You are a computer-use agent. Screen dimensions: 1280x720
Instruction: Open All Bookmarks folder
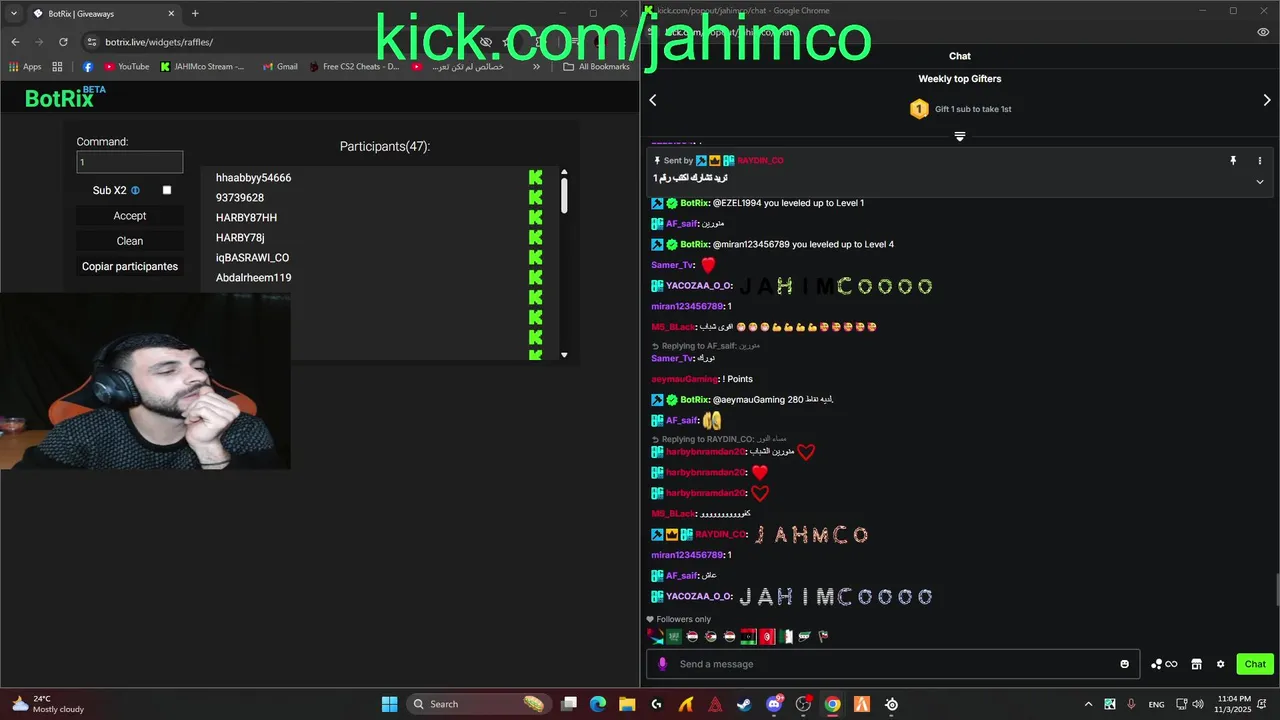[x=597, y=67]
